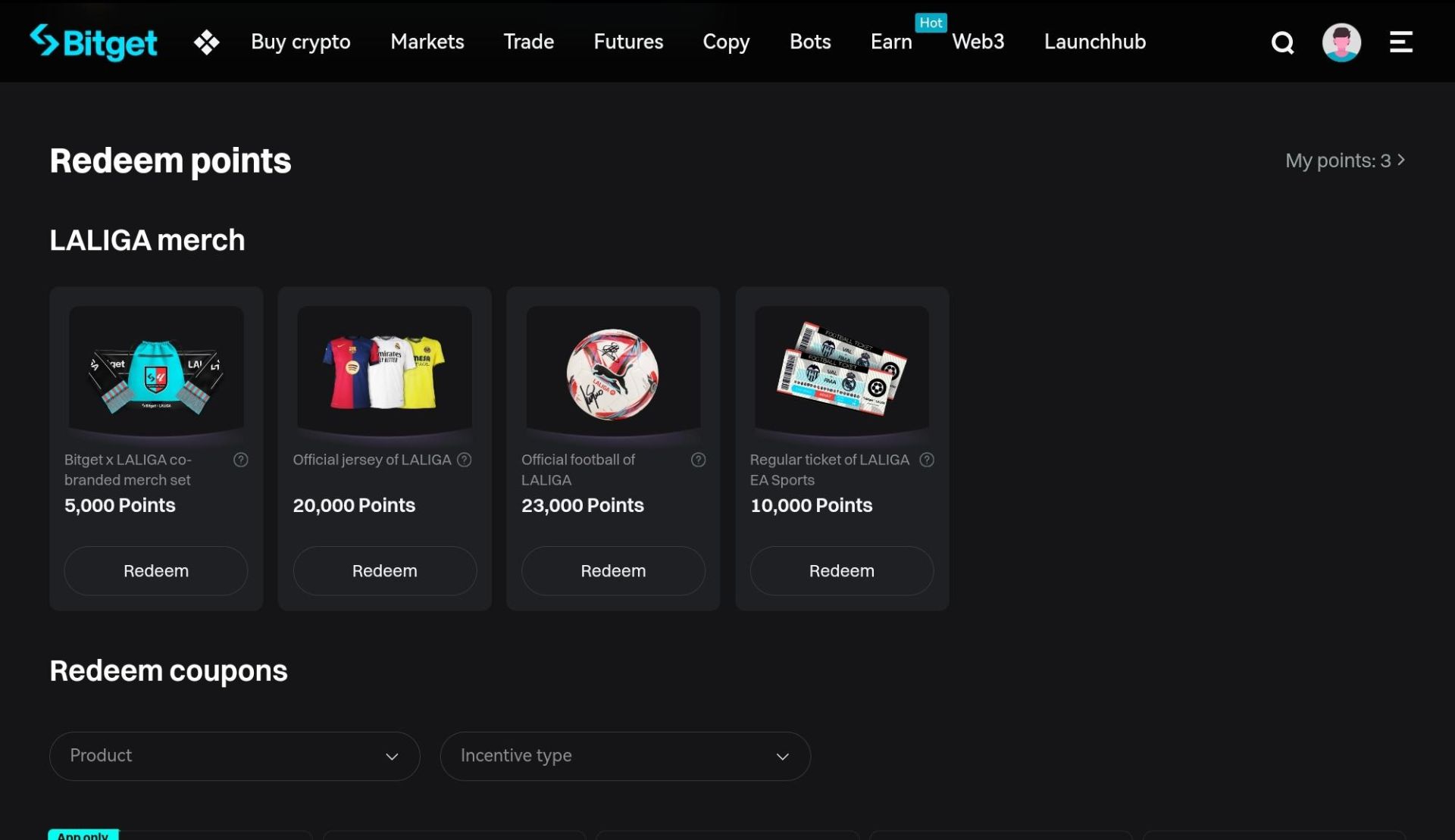Click info icon for Official jersey of LALIGA
This screenshot has width=1455, height=840.
pyautogui.click(x=465, y=460)
